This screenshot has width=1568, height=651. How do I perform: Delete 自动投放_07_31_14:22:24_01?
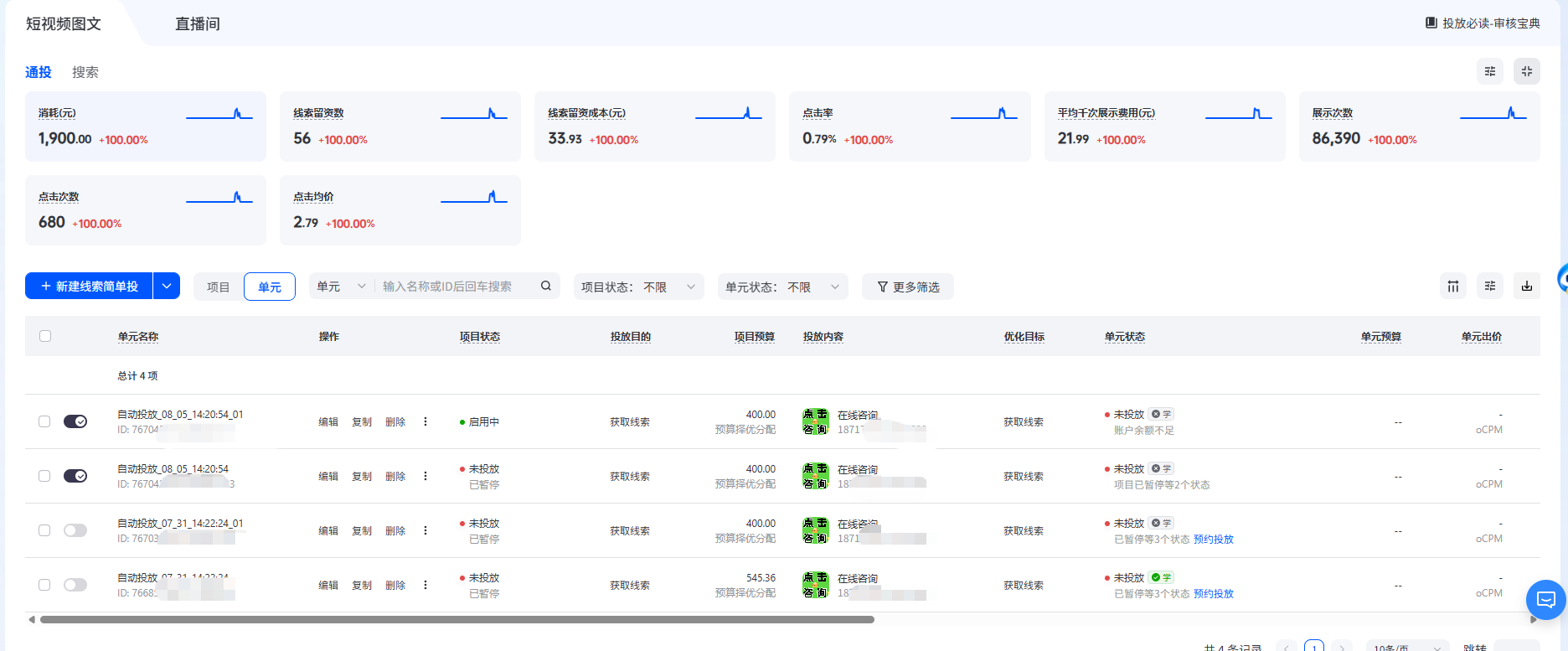point(395,530)
